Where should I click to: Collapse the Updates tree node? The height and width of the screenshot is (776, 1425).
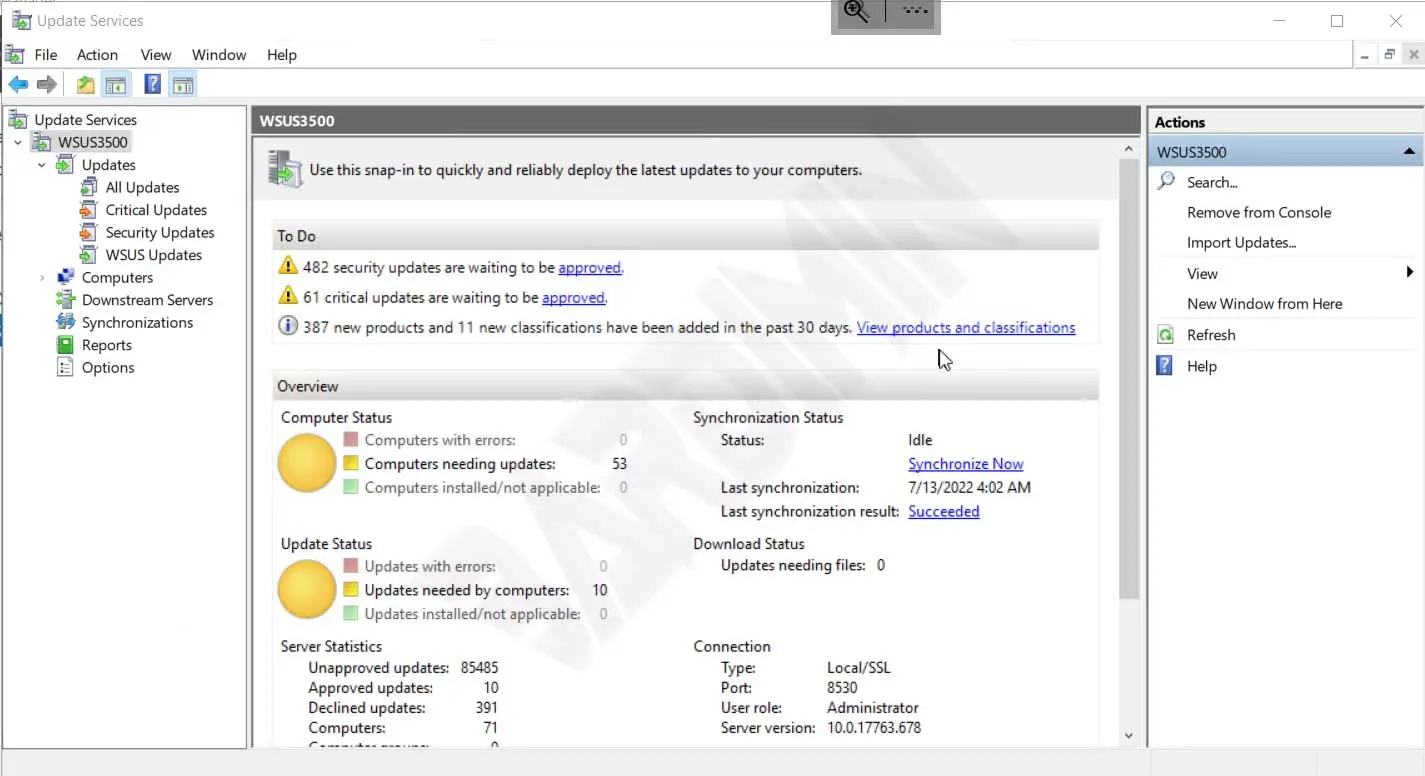pos(41,165)
